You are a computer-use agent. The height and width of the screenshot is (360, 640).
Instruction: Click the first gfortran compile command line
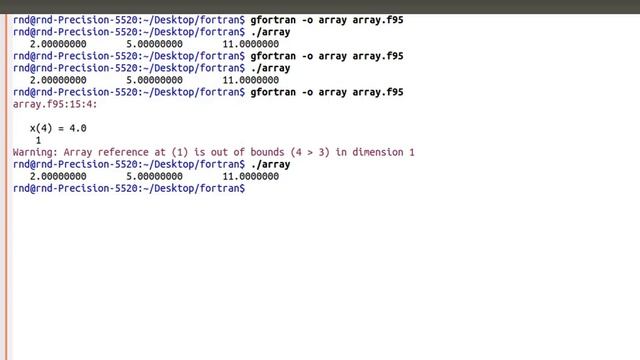pos(208,20)
